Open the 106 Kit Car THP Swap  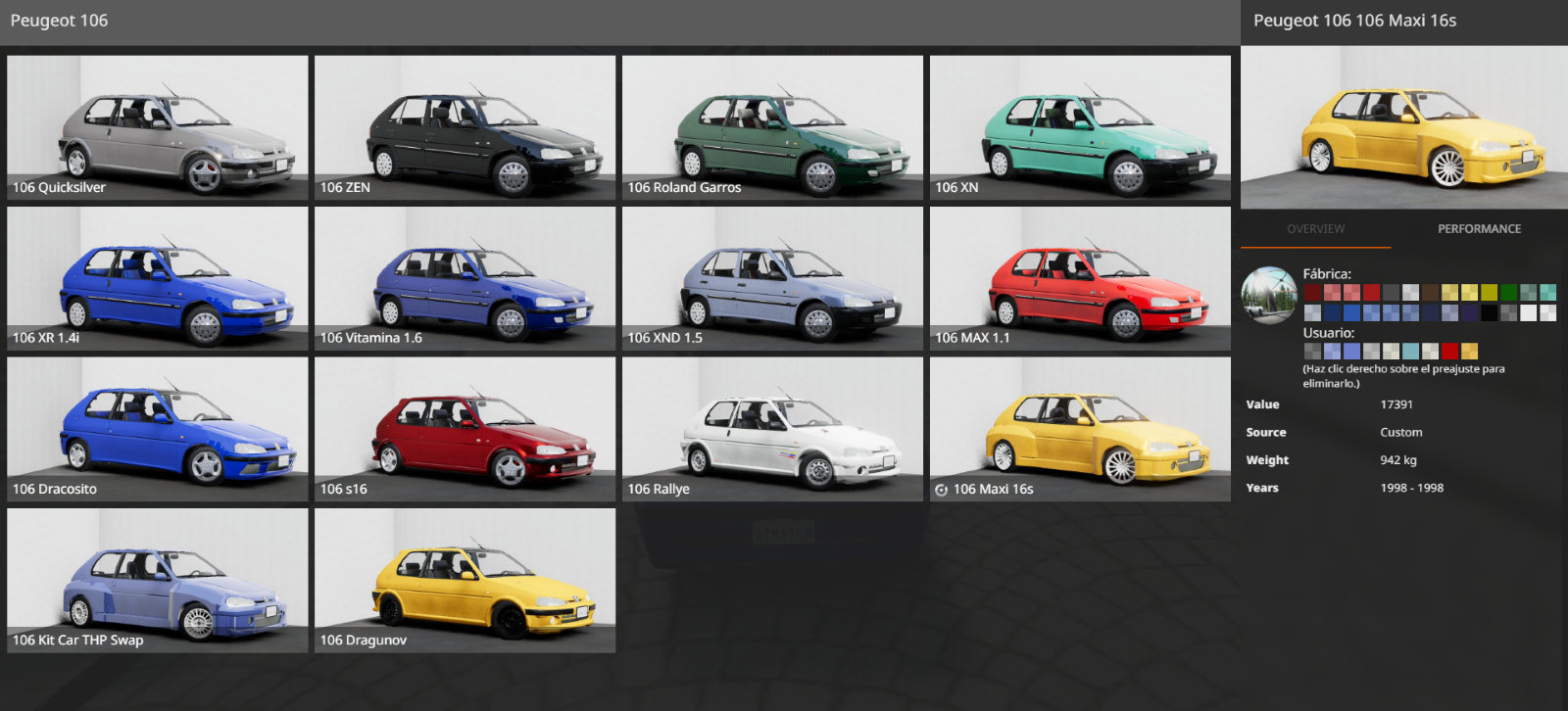157,580
